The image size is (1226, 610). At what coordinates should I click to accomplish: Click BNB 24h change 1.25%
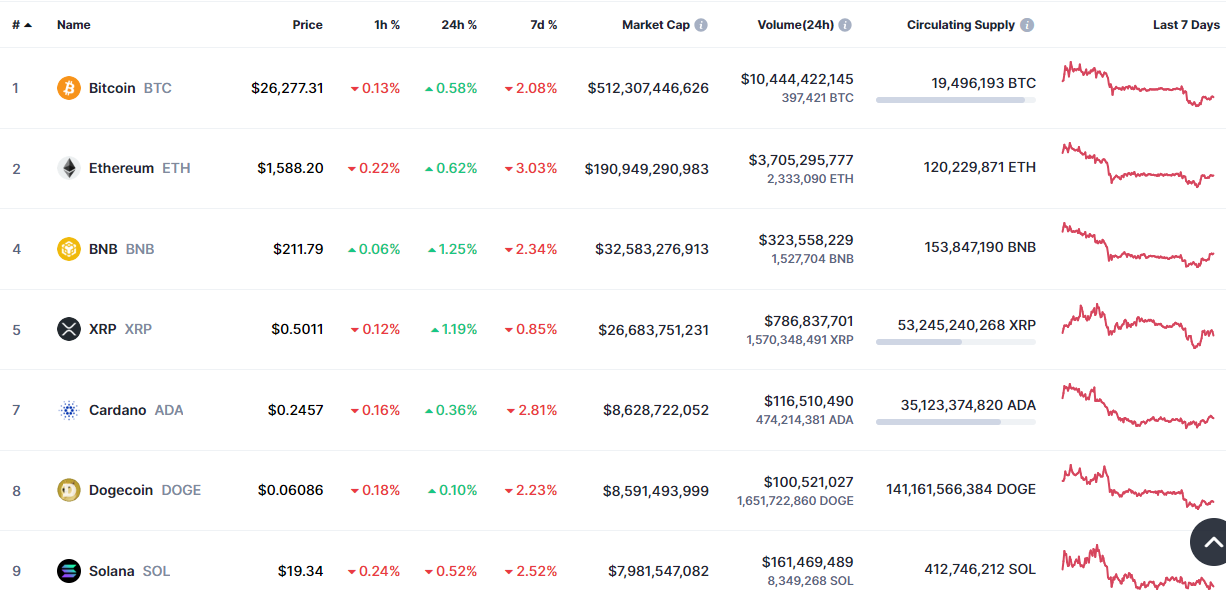click(x=453, y=249)
